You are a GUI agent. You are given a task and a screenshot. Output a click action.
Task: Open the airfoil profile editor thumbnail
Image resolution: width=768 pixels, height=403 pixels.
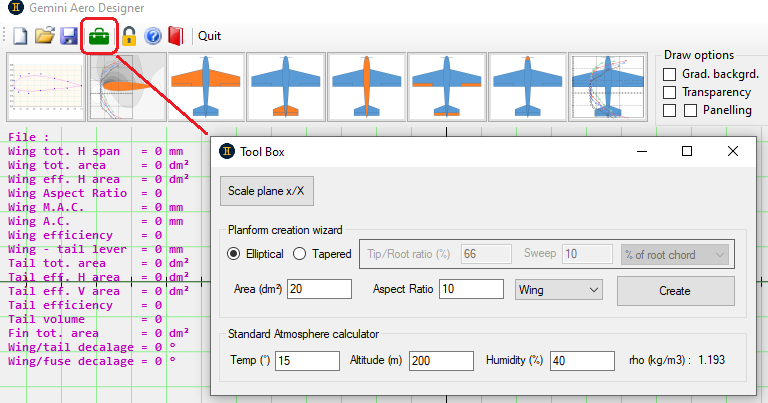46,87
